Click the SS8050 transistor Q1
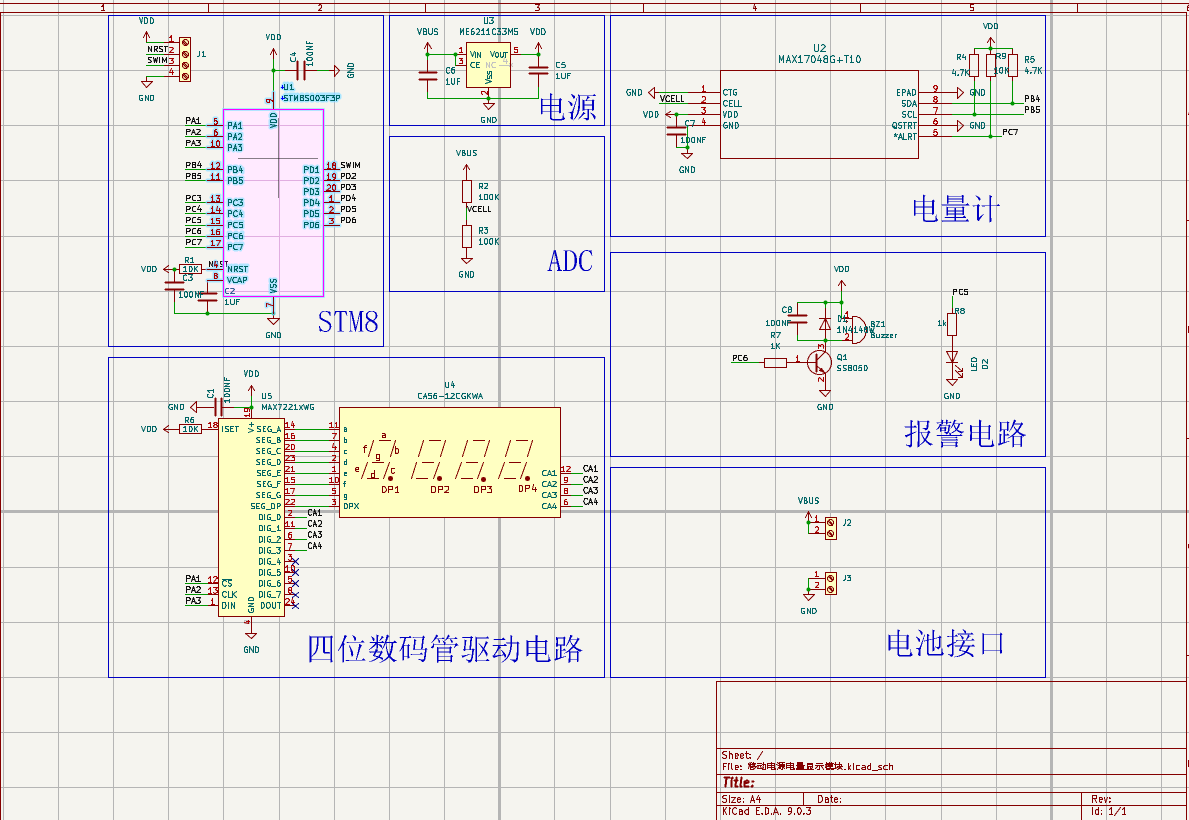This screenshot has height=820, width=1189. [x=820, y=361]
